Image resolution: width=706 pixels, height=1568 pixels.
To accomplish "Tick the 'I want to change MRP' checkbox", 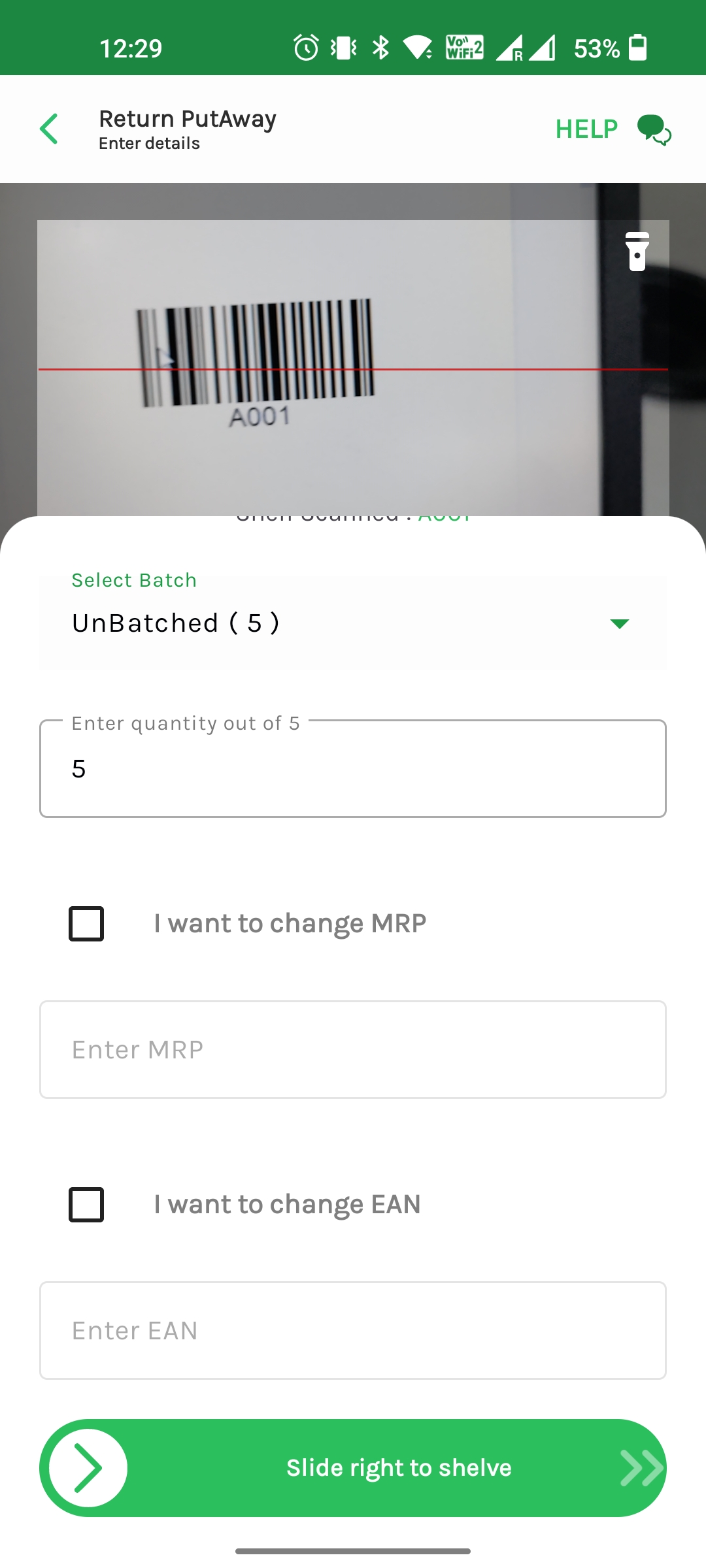I will [x=86, y=924].
